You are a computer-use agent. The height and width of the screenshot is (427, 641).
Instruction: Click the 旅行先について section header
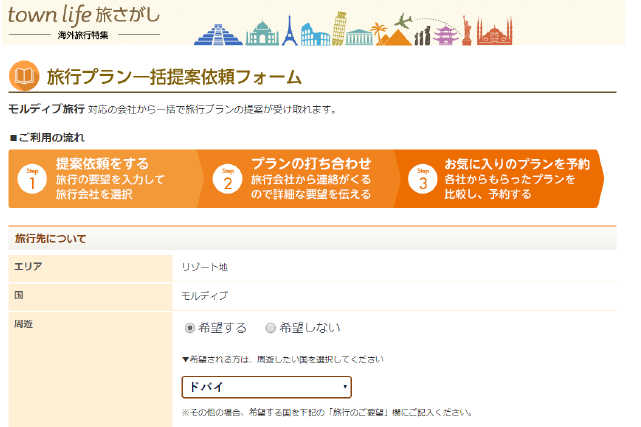point(50,239)
